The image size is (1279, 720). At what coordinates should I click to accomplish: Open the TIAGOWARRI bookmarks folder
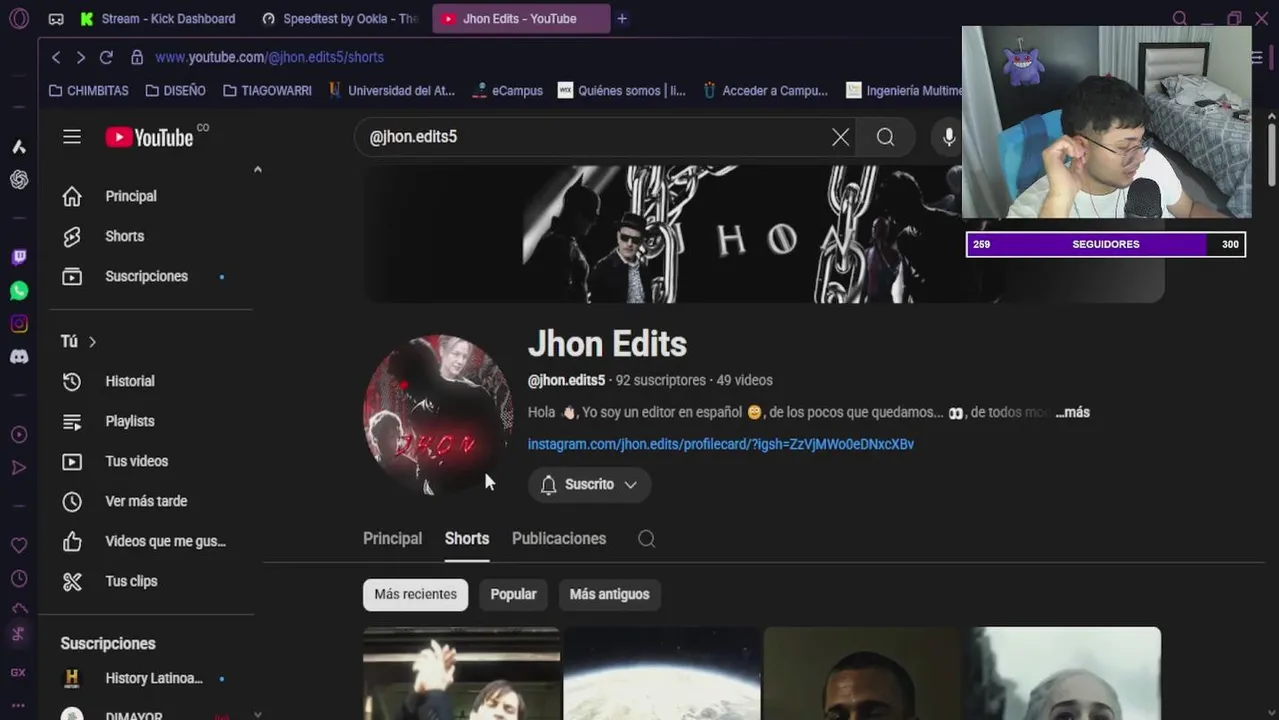[x=267, y=91]
